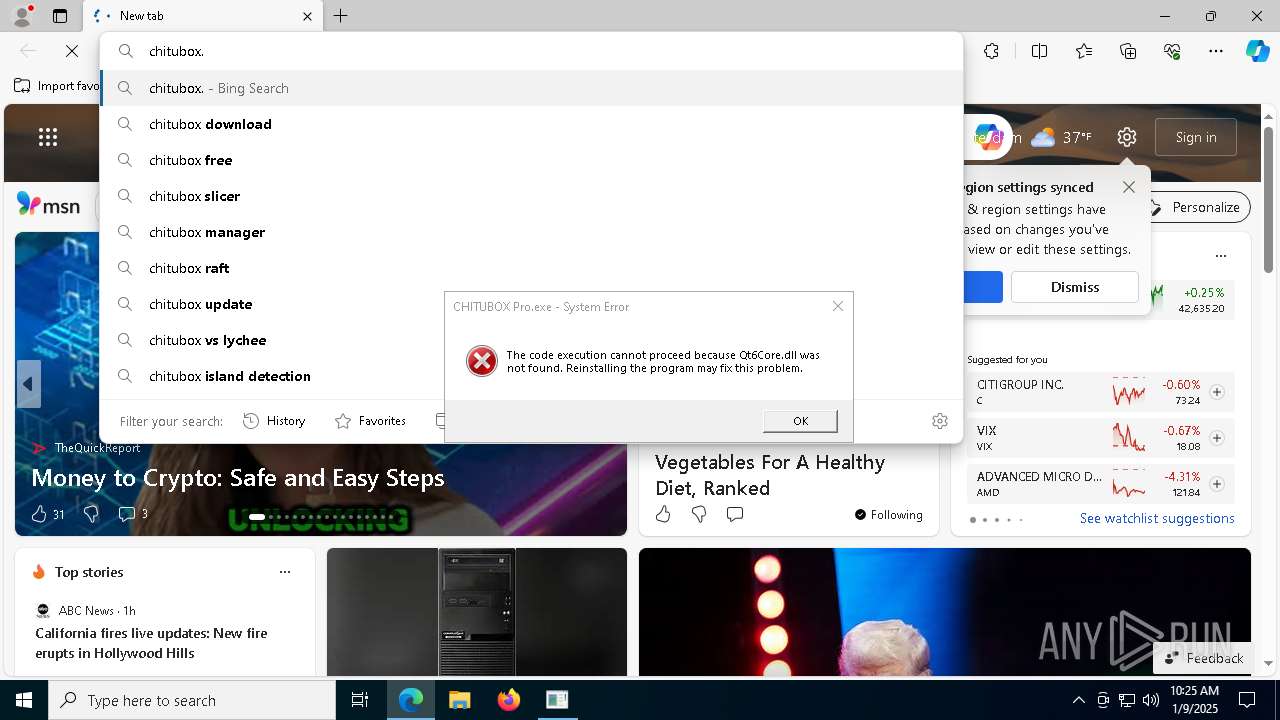
Task: Like the Vegetables article
Action: (x=663, y=514)
